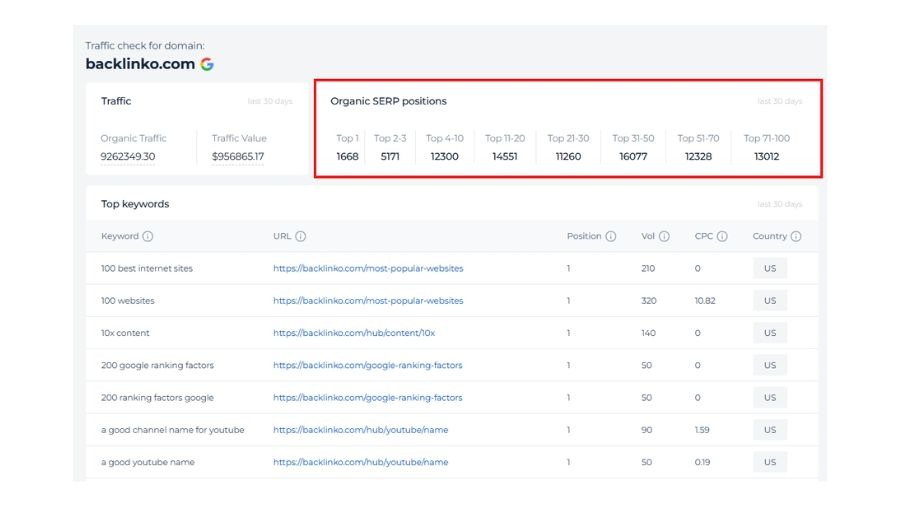This screenshot has width=900, height=506.
Task: Click US country badge in 10x content row
Action: coord(770,333)
